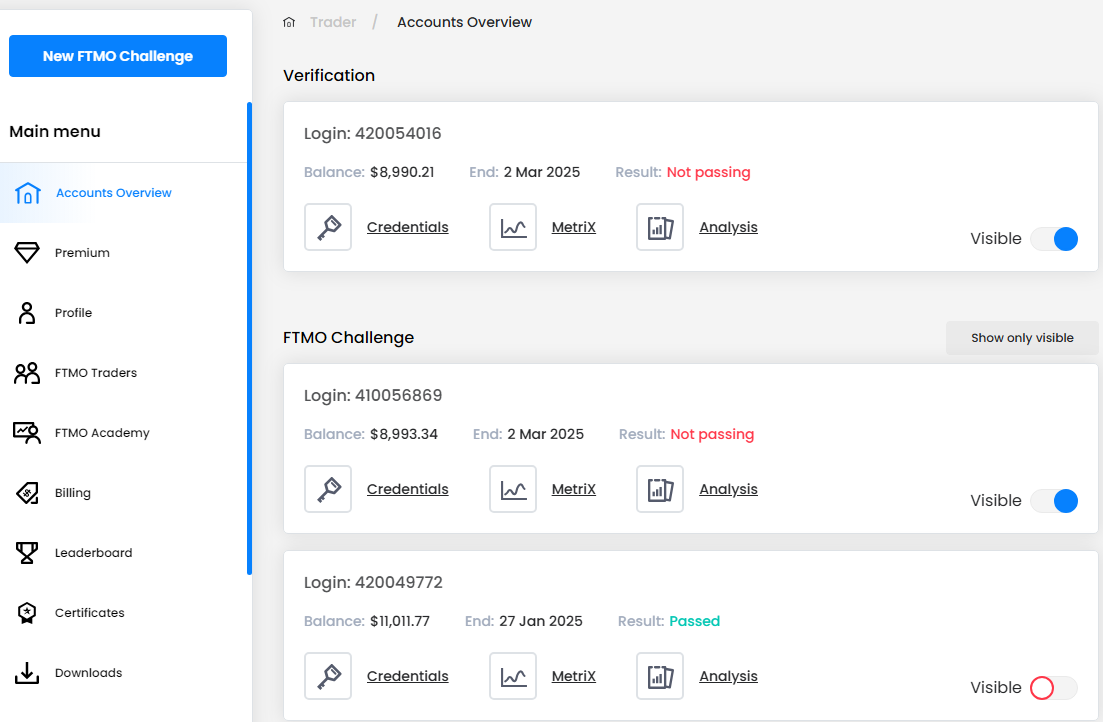
Task: Click the FTMO Challenge section heading
Action: coord(348,338)
